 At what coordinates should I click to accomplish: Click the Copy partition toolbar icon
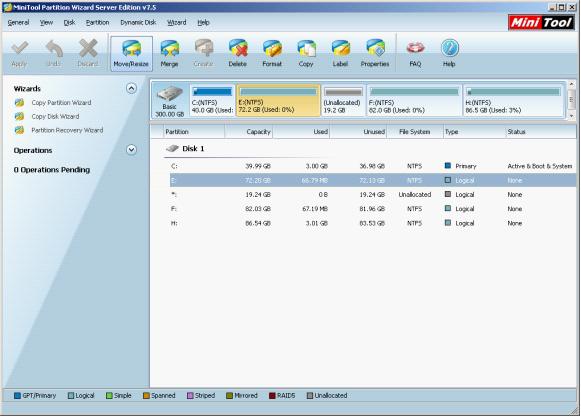pos(306,49)
